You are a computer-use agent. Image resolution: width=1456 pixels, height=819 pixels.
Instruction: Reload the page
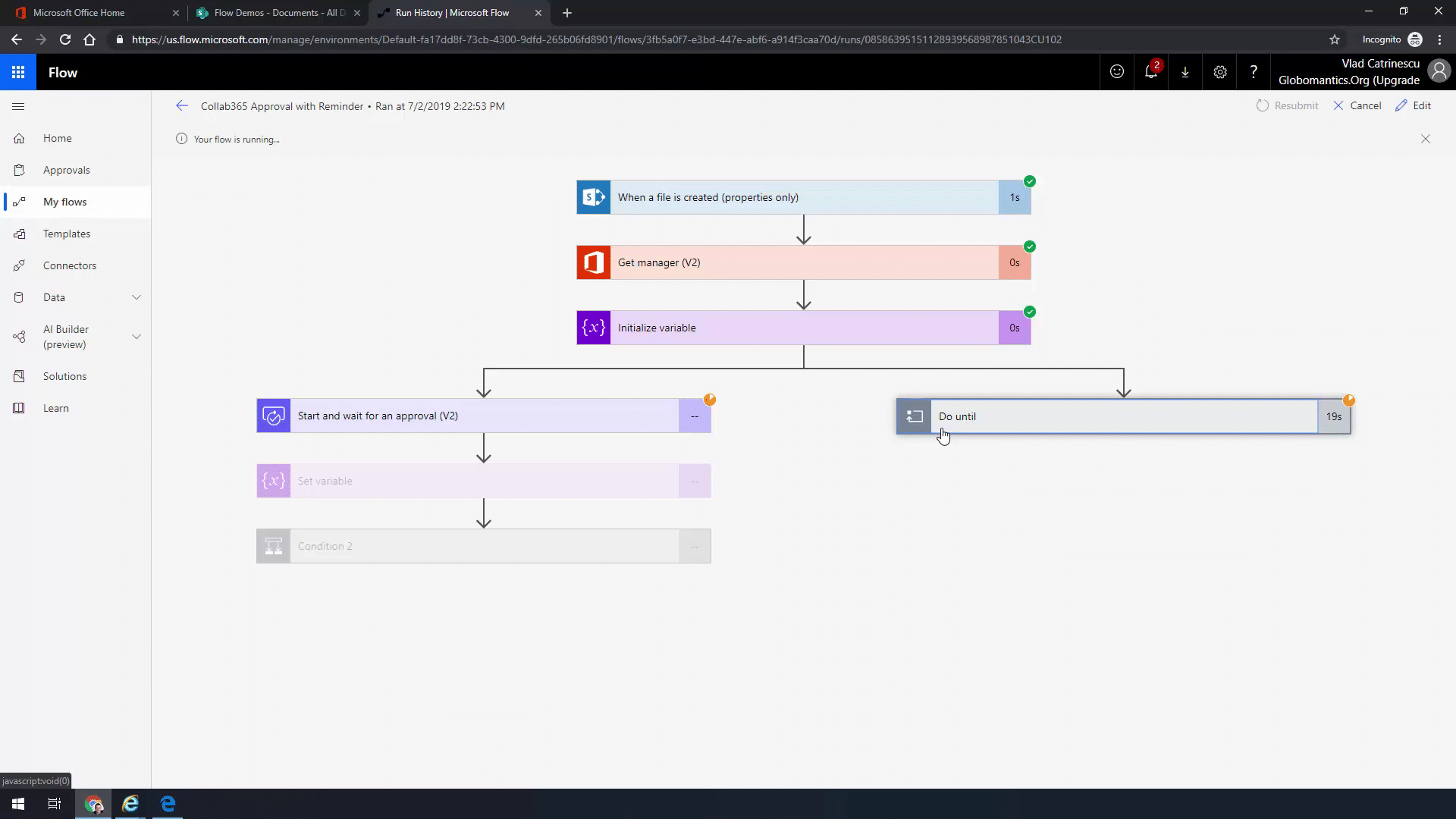(65, 39)
